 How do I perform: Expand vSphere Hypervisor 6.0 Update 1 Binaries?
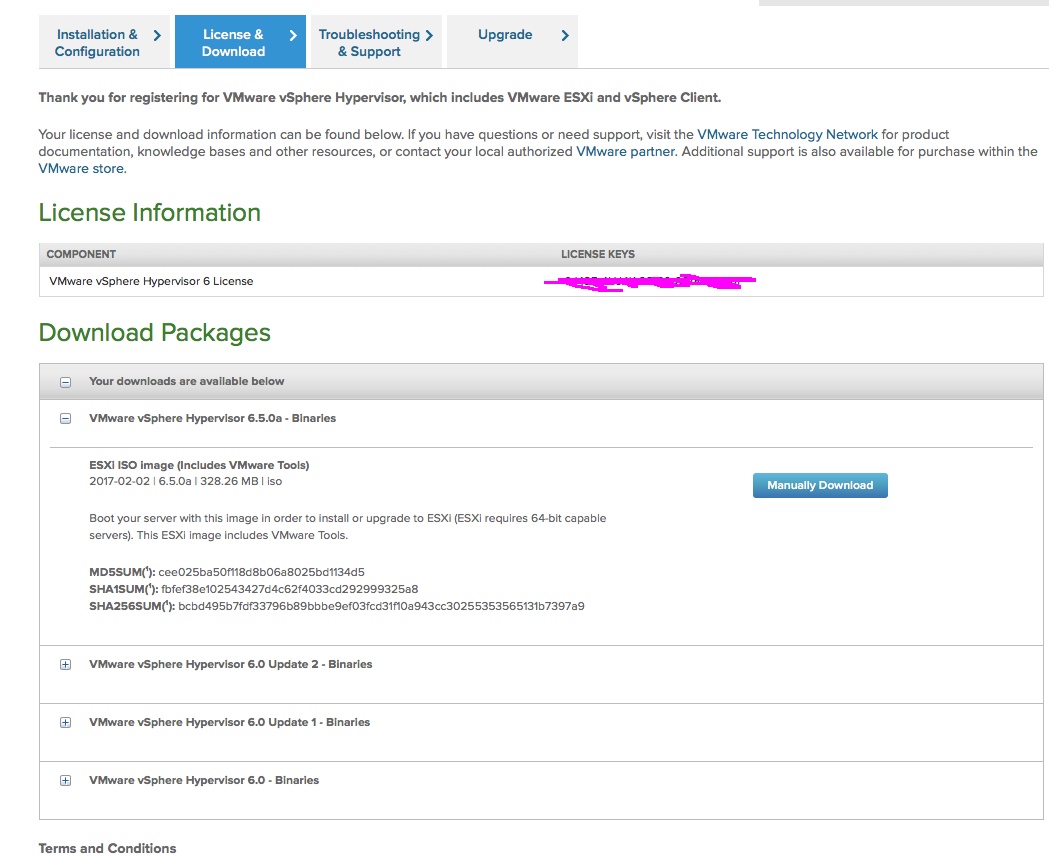[x=66, y=723]
